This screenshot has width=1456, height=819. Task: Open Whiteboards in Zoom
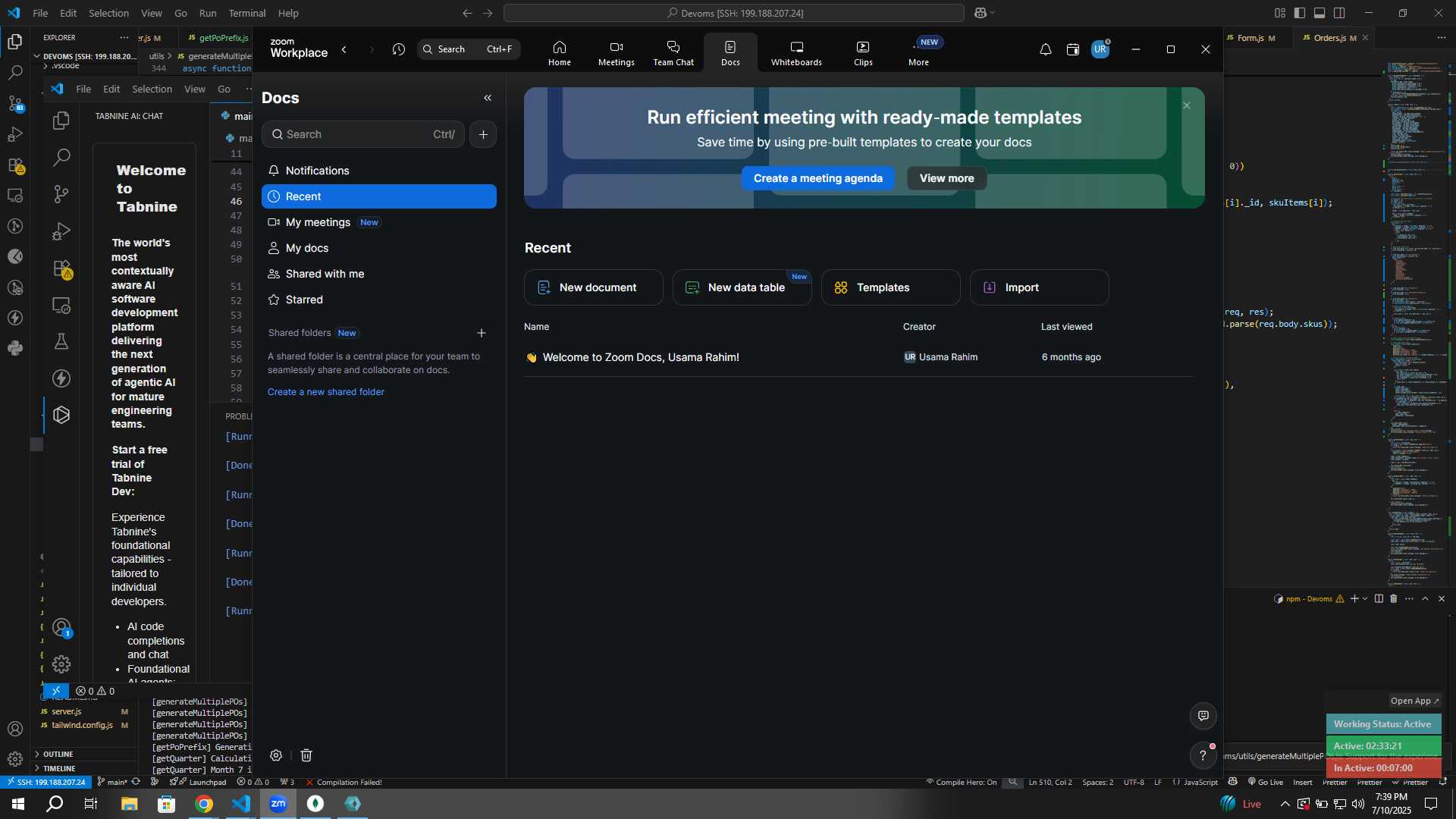point(796,53)
